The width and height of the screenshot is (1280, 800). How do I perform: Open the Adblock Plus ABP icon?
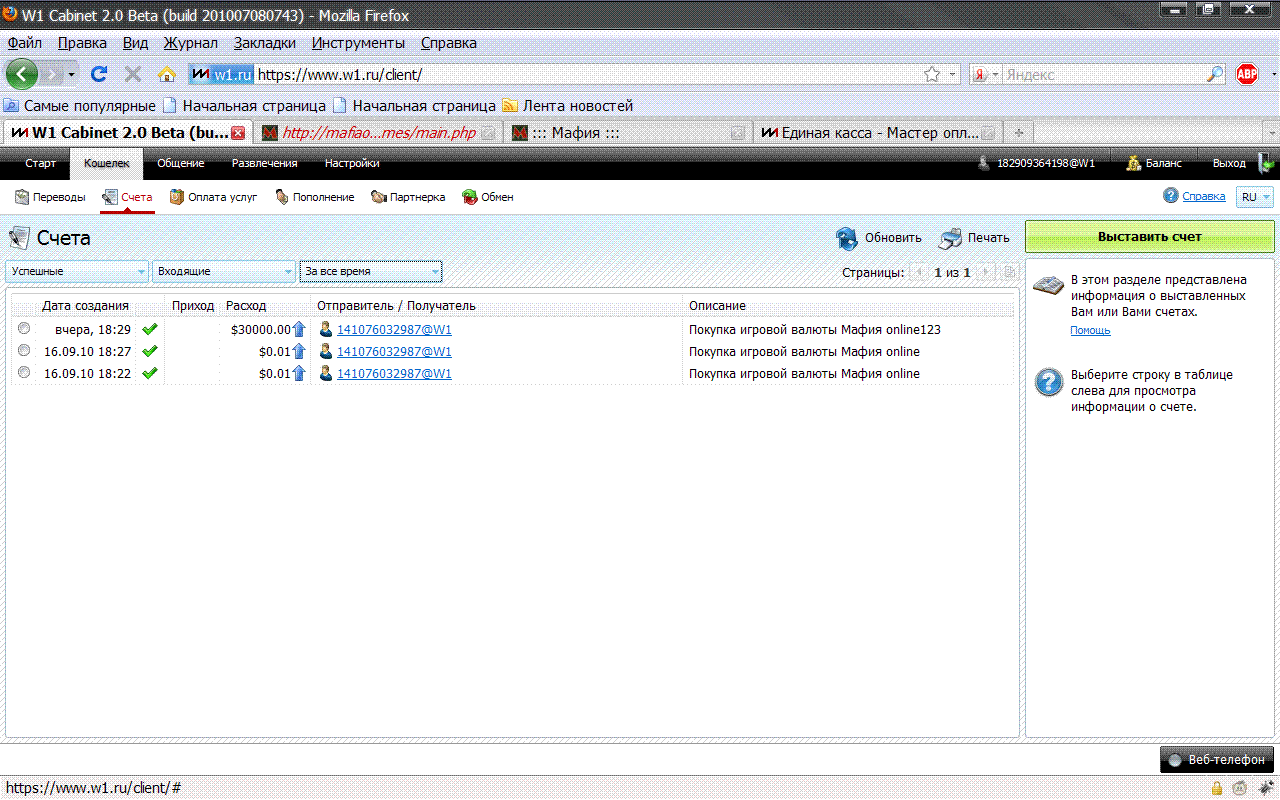1246,74
